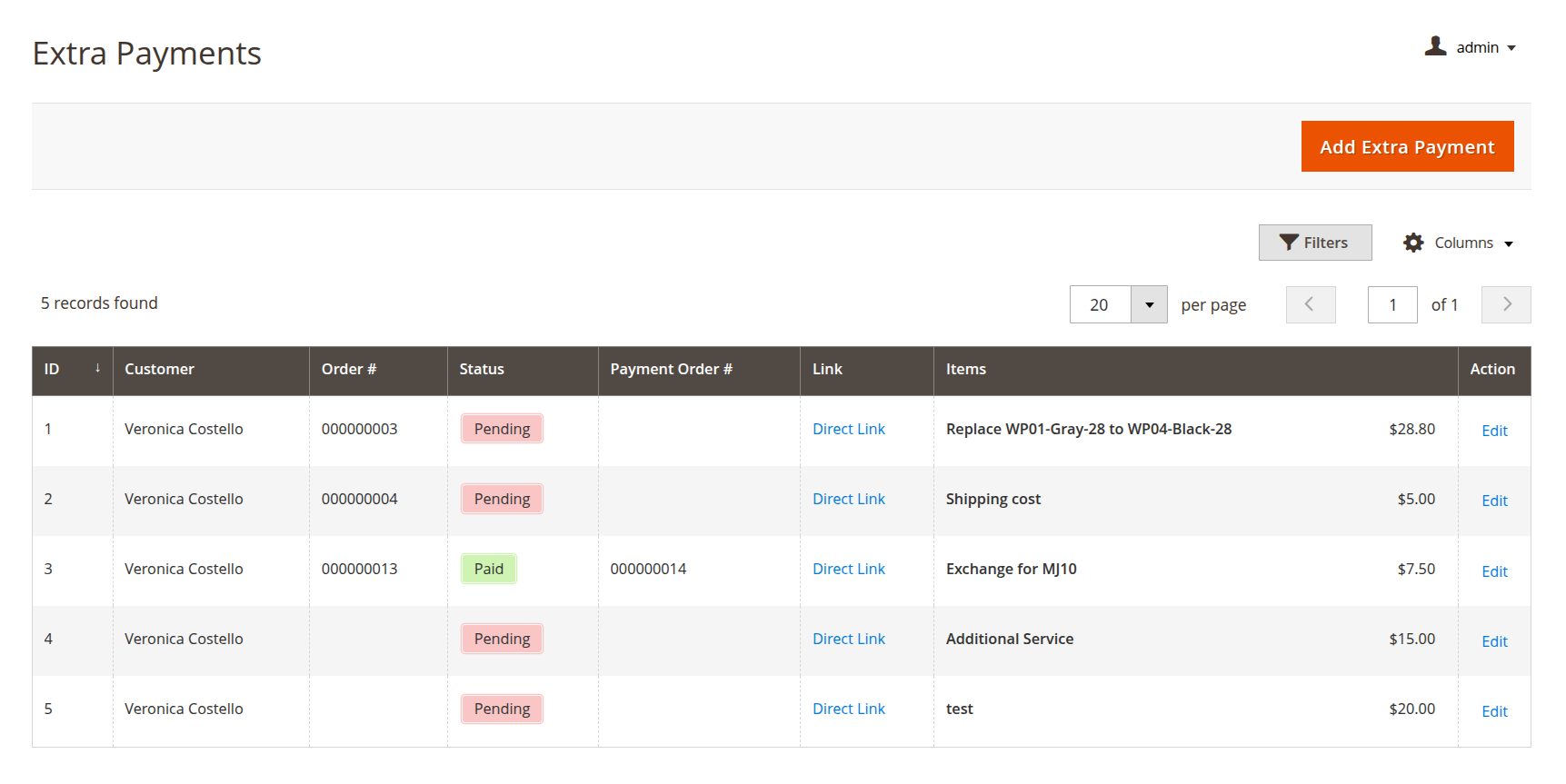
Task: Edit the Exchange for MJ10 payment
Action: [x=1493, y=571]
